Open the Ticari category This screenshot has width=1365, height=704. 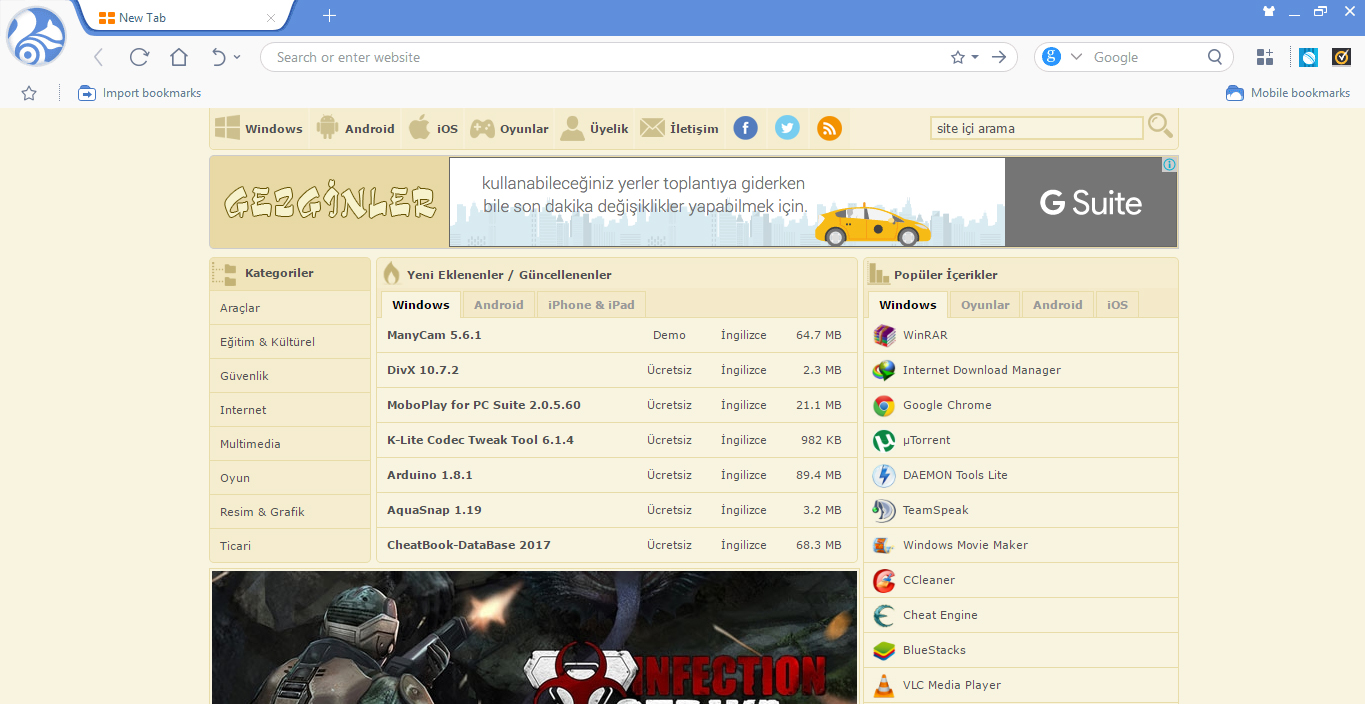pyautogui.click(x=290, y=546)
